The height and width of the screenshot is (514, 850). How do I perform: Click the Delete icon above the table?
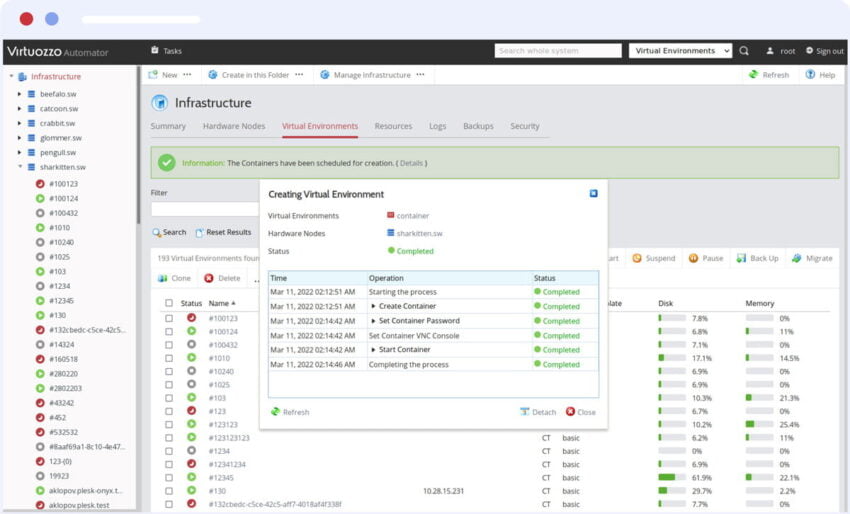click(209, 278)
